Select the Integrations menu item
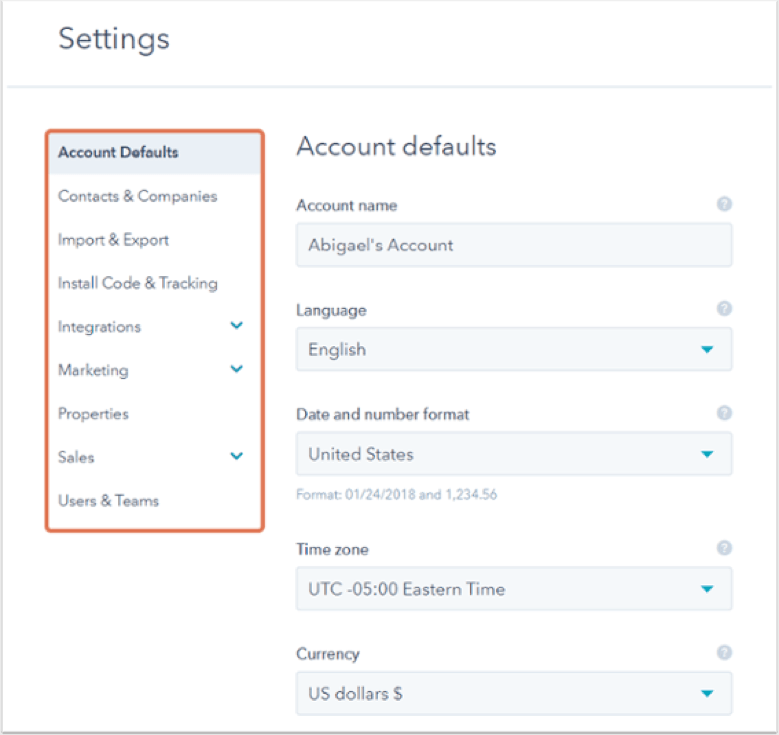The image size is (779, 735). [x=99, y=327]
